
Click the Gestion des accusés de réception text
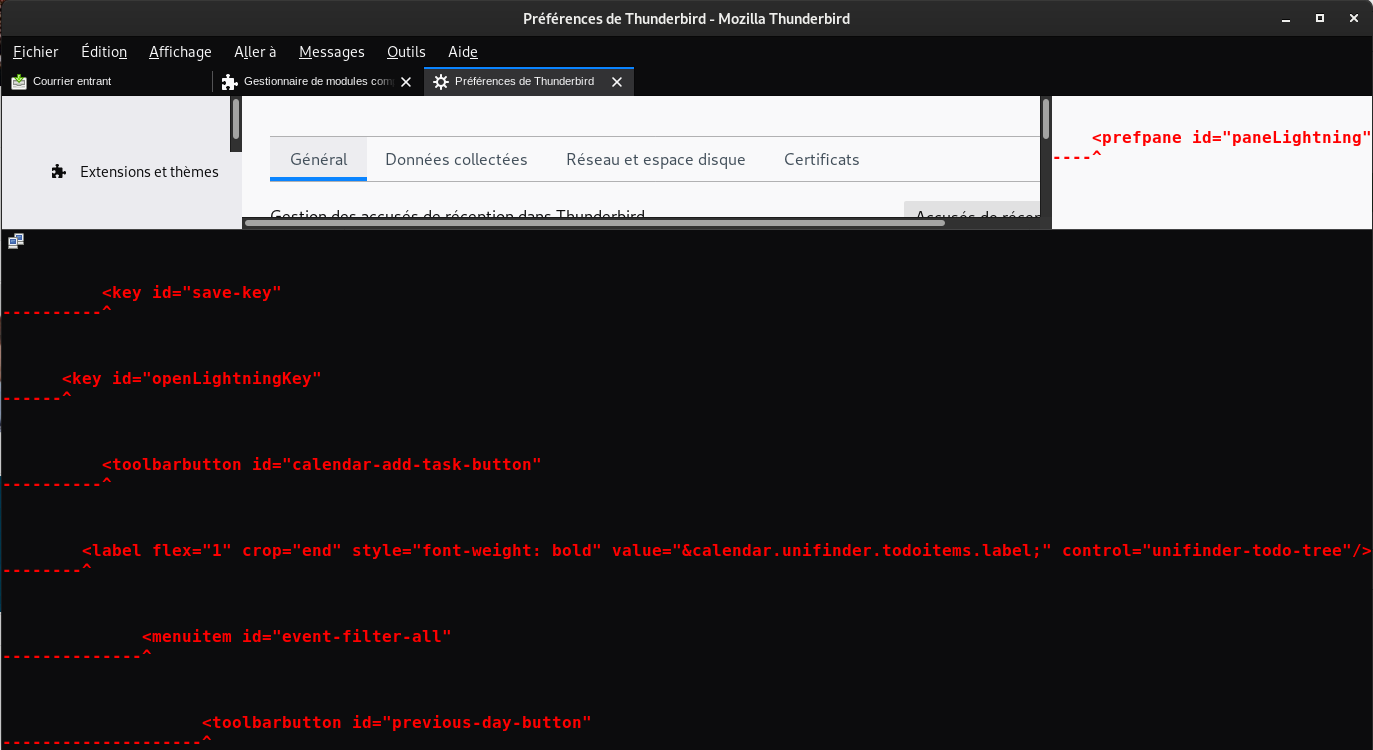(457, 216)
